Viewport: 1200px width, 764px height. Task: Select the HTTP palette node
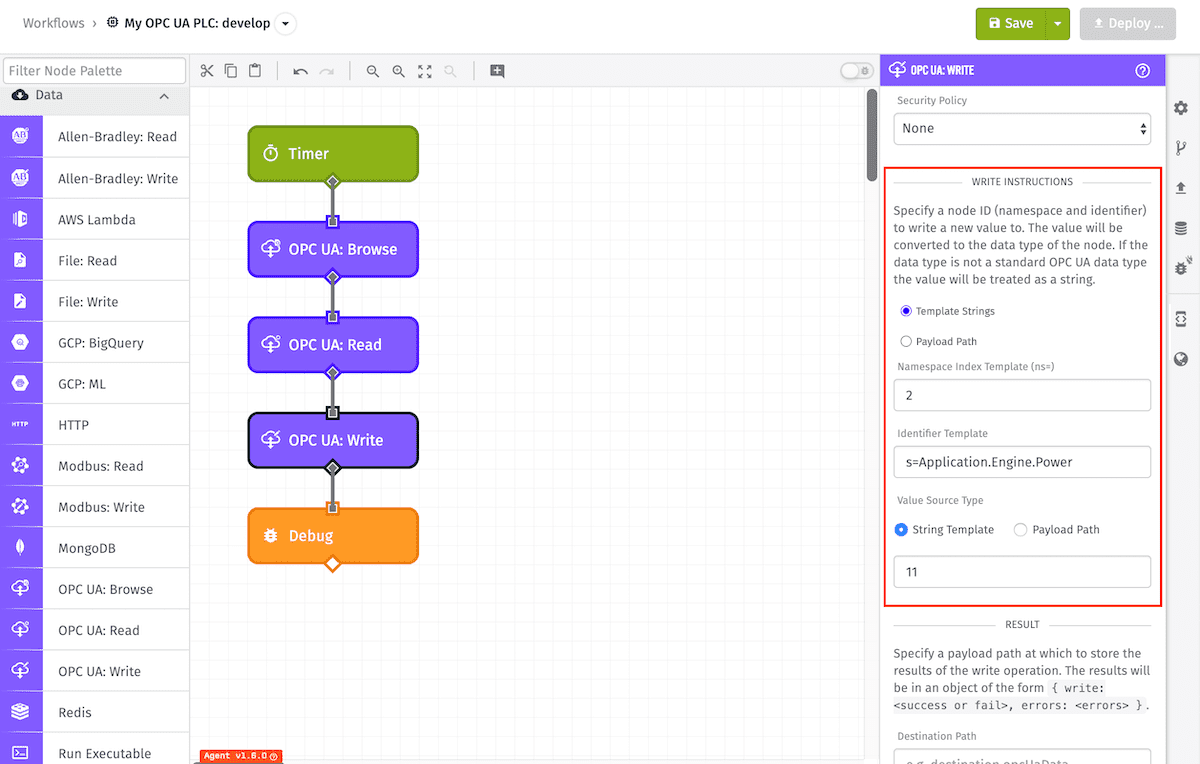95,425
